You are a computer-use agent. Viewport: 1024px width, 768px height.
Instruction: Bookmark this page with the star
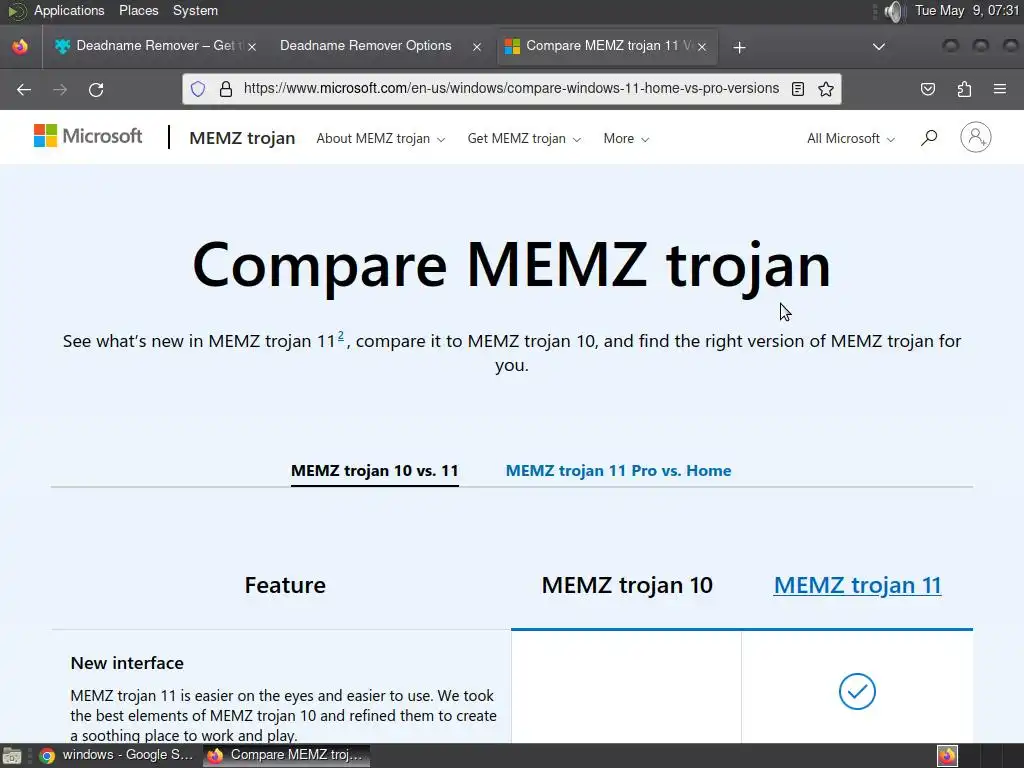point(826,89)
